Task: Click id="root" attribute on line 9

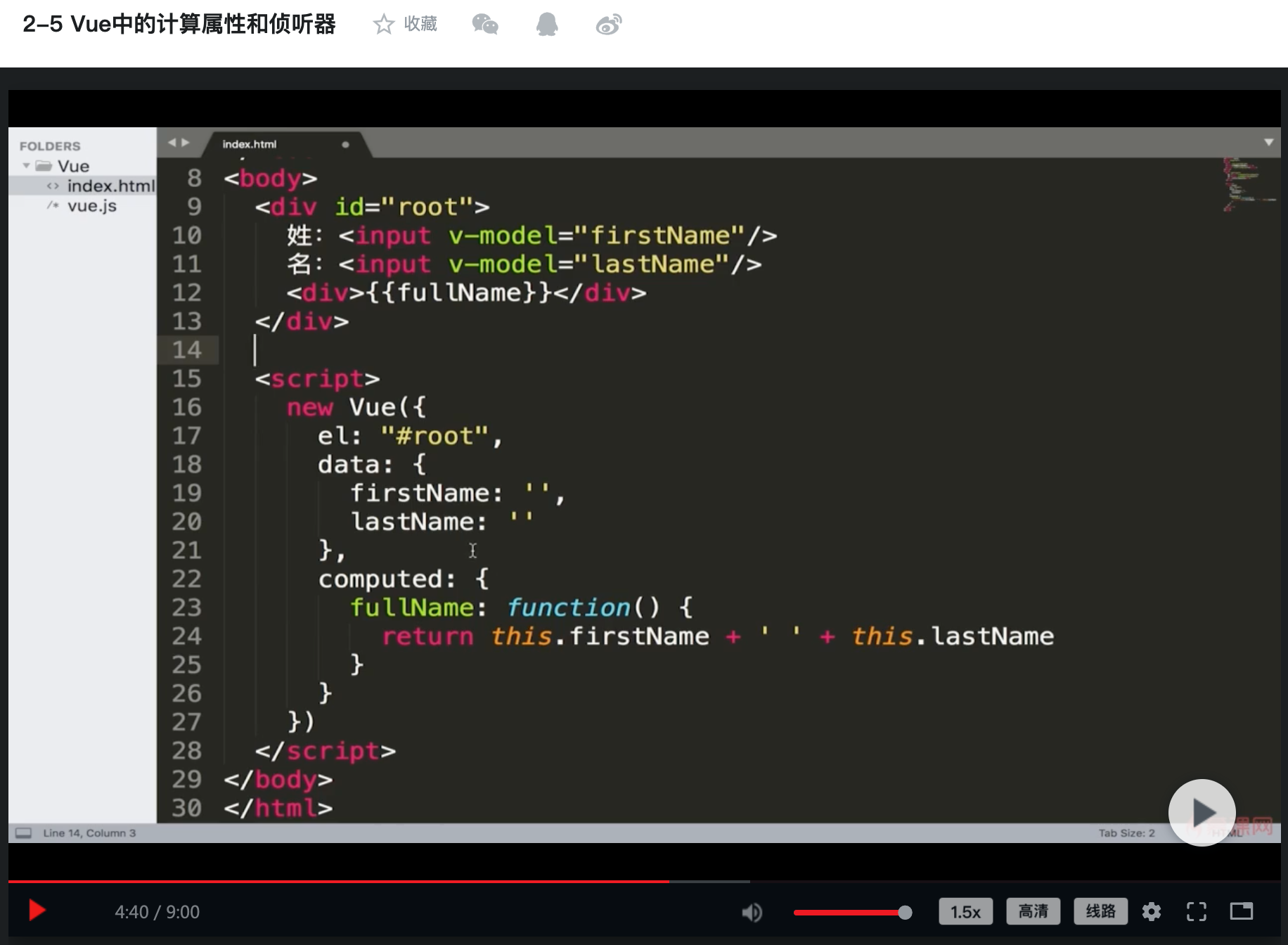Action: click(x=404, y=207)
